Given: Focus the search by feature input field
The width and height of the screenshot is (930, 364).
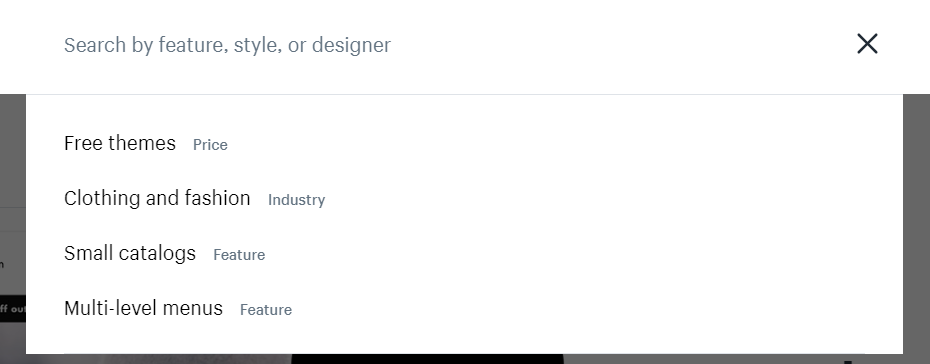Looking at the screenshot, I should pyautogui.click(x=439, y=45).
